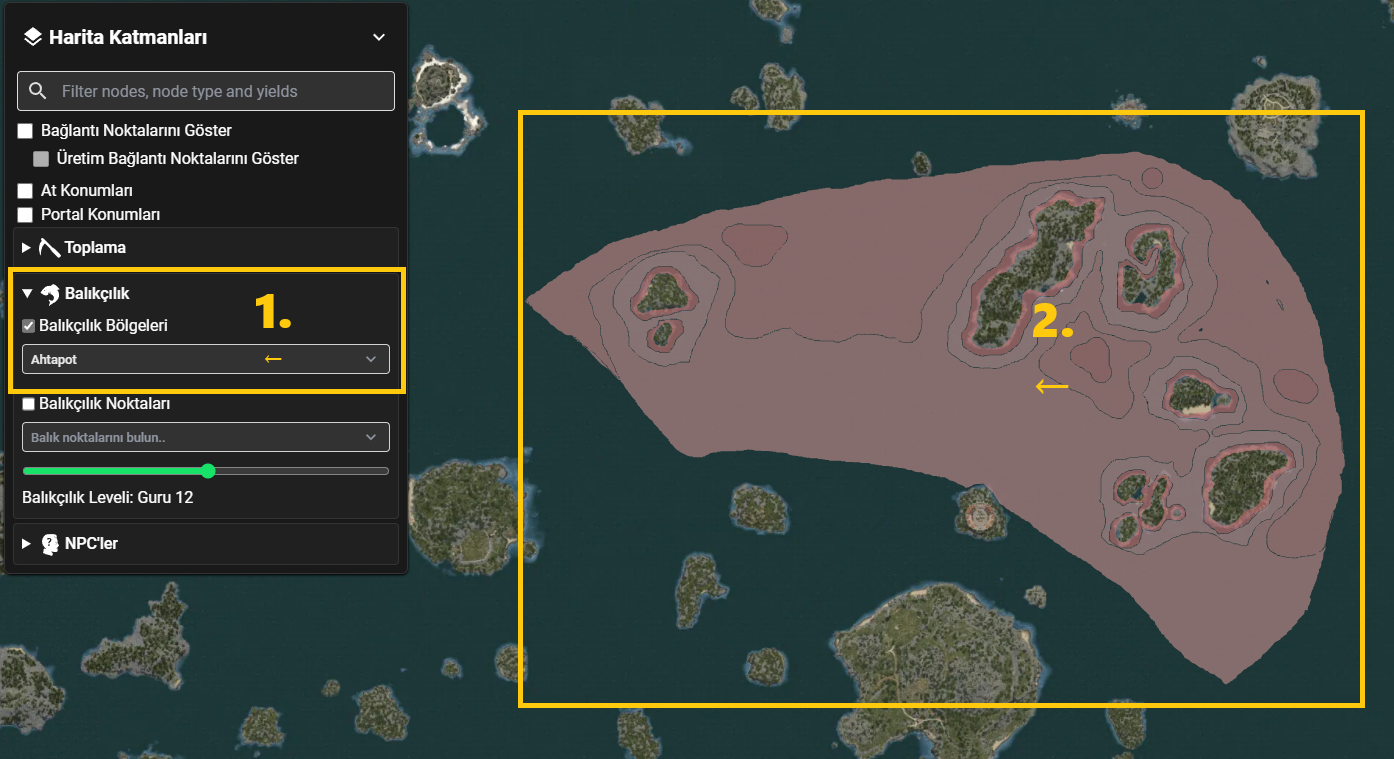Collapse the Harita Katmanları panel chevron
Image resolution: width=1394 pixels, height=759 pixels.
[379, 38]
